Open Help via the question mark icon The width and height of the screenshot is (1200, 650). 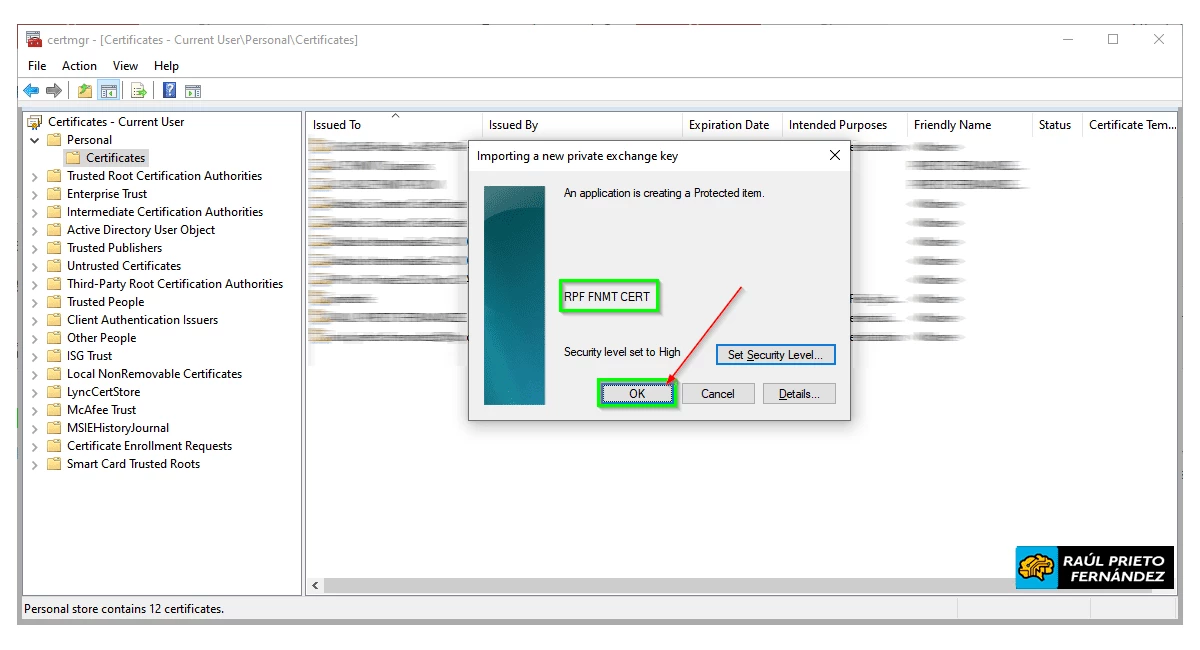click(x=170, y=91)
